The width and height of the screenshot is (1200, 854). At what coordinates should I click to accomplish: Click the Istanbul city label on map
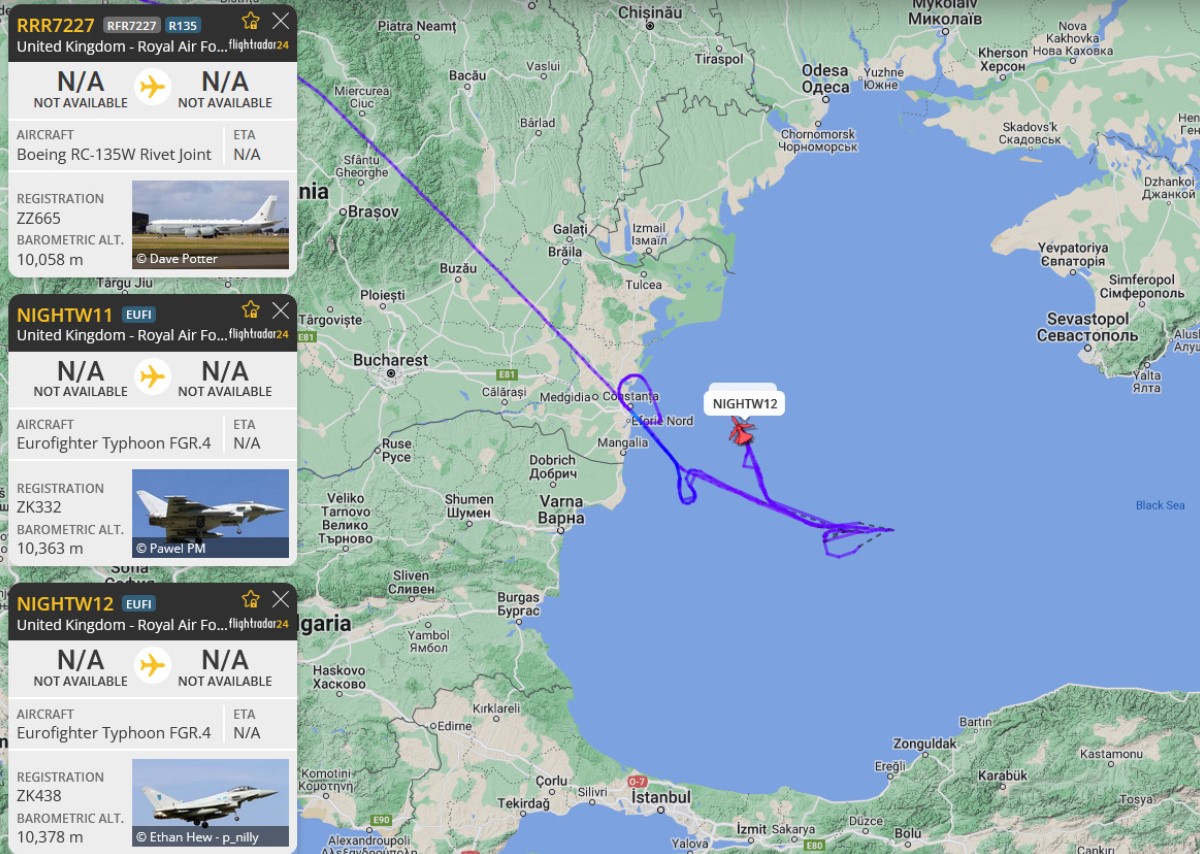tap(661, 797)
